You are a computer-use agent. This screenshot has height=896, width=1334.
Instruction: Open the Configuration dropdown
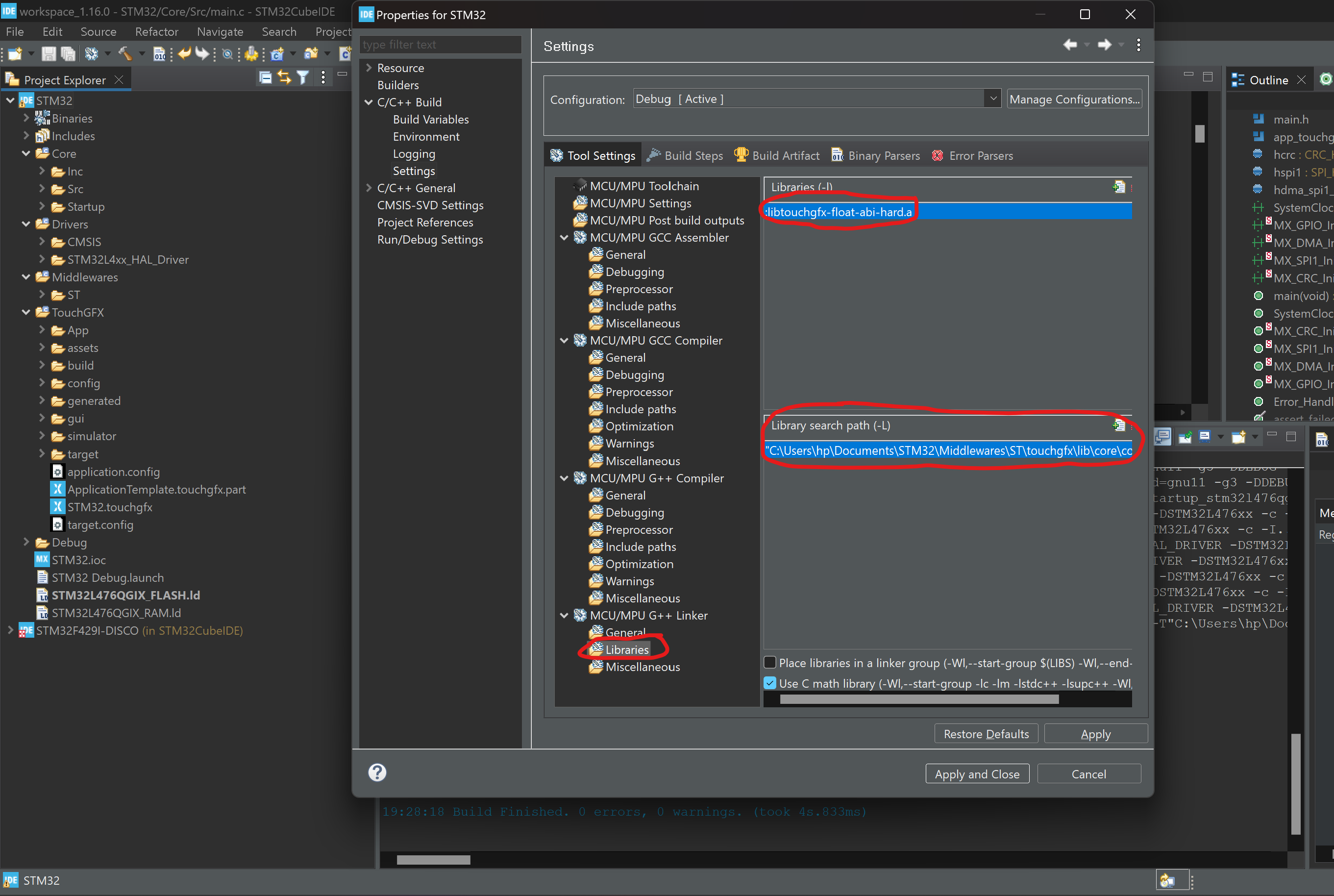click(993, 99)
